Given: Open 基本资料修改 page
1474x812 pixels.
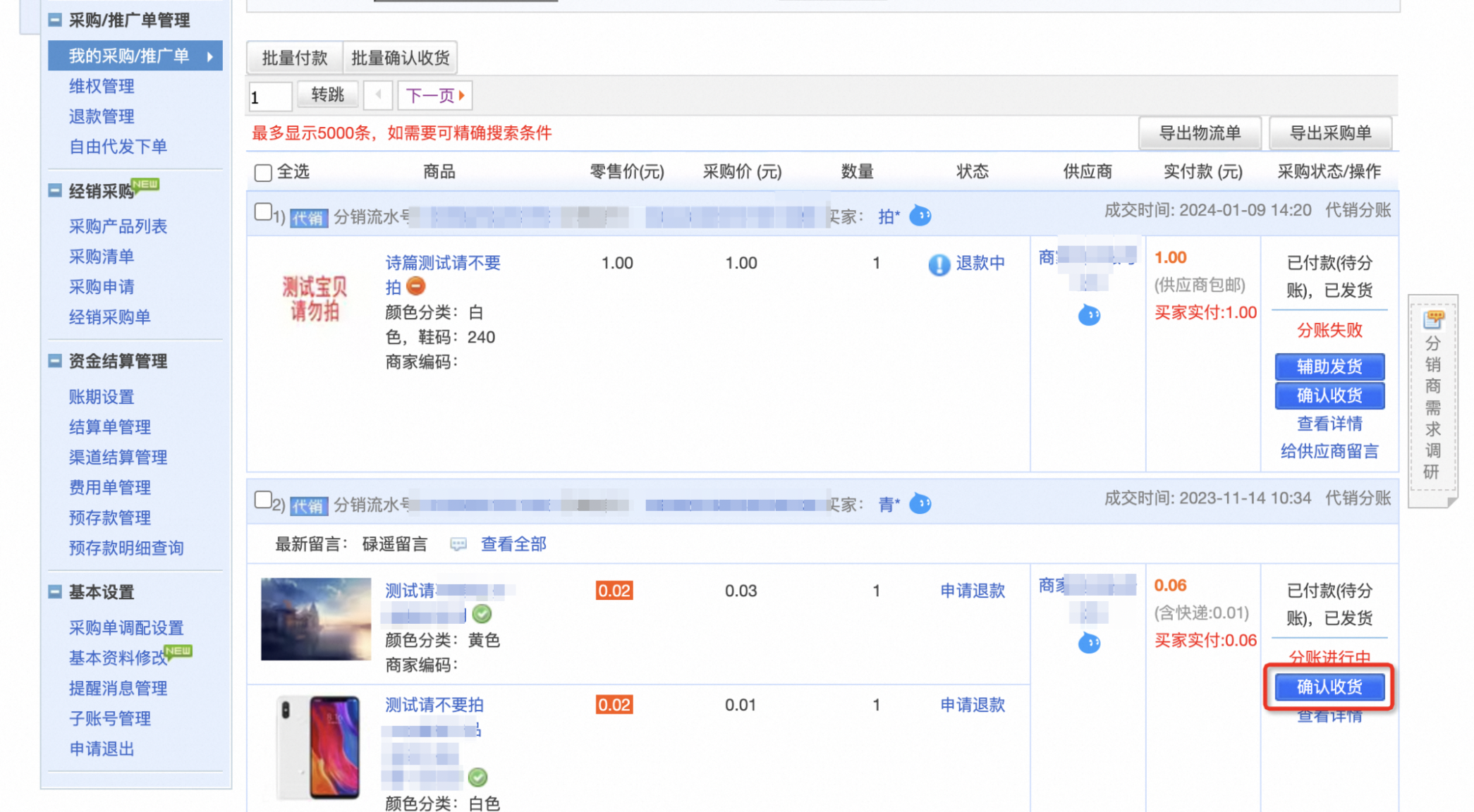Looking at the screenshot, I should coord(118,658).
